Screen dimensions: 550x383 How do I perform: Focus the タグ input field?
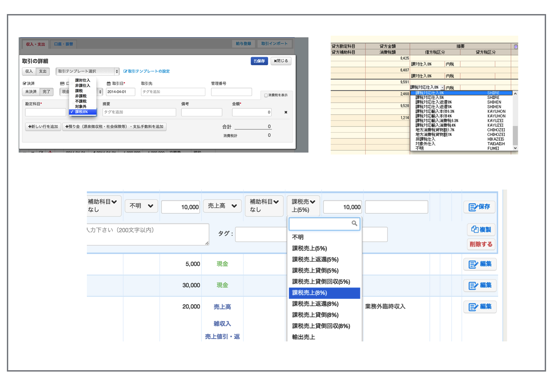tap(261, 234)
